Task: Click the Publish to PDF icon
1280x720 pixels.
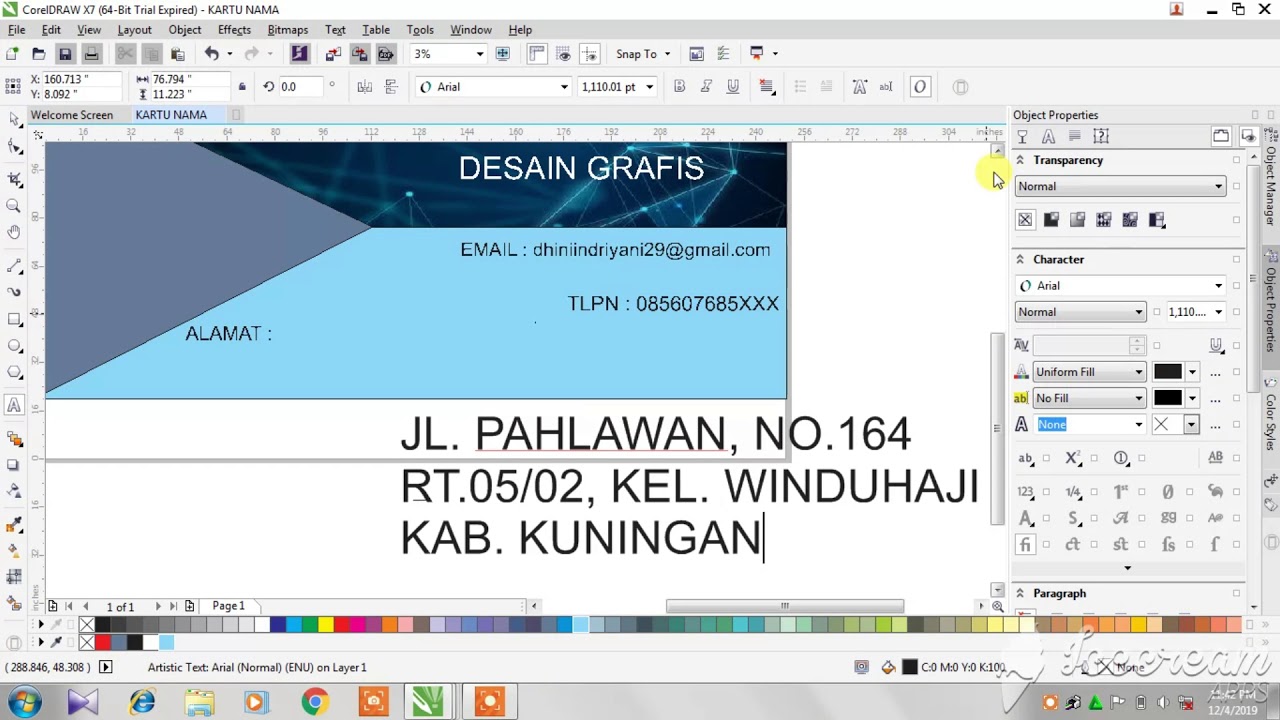Action: (x=385, y=54)
